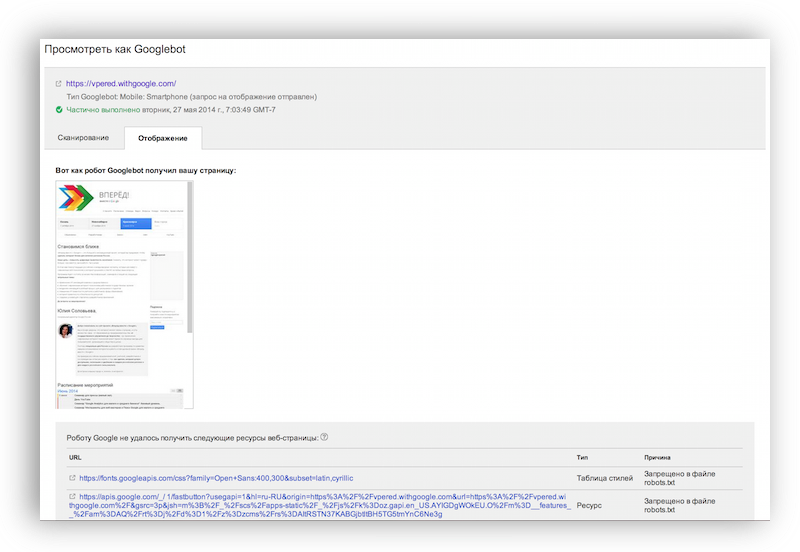Switch to the Сканирование tab
The width and height of the screenshot is (800, 552).
[x=83, y=138]
